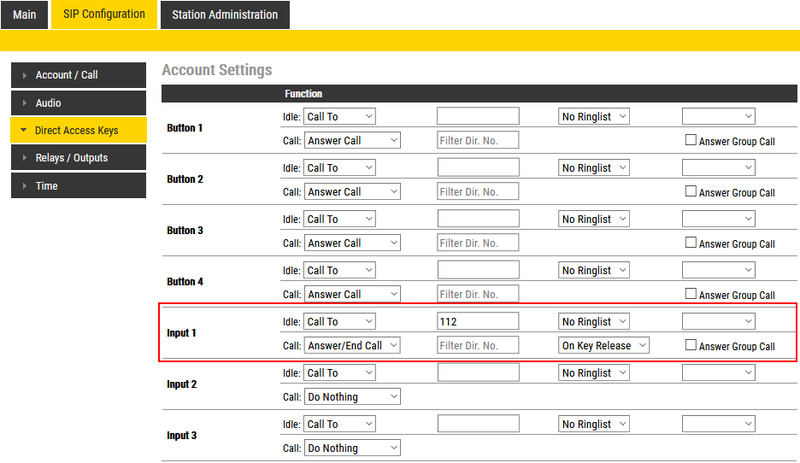The height and width of the screenshot is (463, 800).
Task: Click Button 1 Filter Dir. No. field
Action: click(x=478, y=141)
